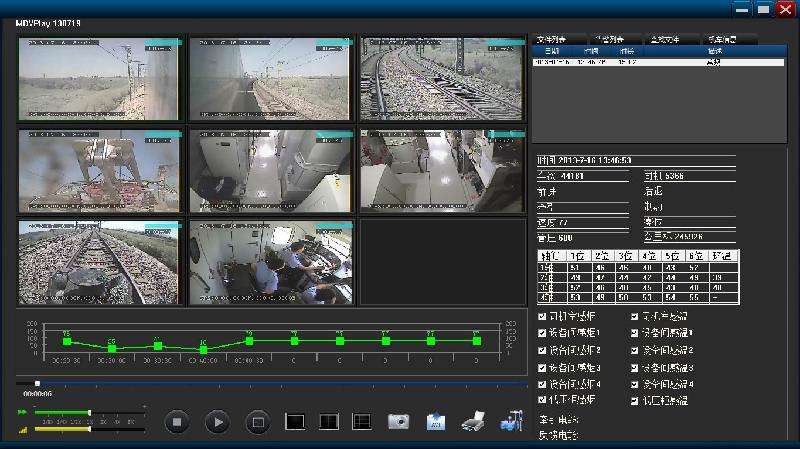Take a snapshot with the camera icon
Viewport: 800px width, 449px height.
[399, 422]
